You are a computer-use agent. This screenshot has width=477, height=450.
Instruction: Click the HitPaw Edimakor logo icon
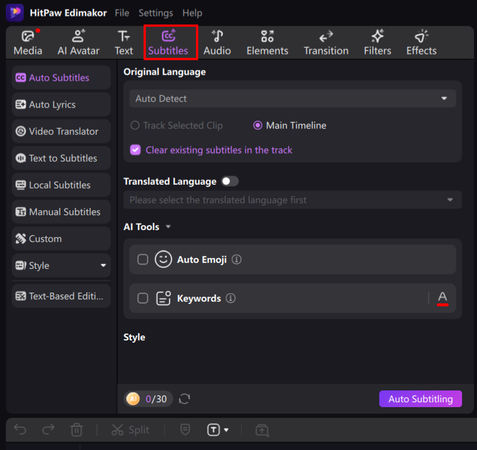pos(15,13)
